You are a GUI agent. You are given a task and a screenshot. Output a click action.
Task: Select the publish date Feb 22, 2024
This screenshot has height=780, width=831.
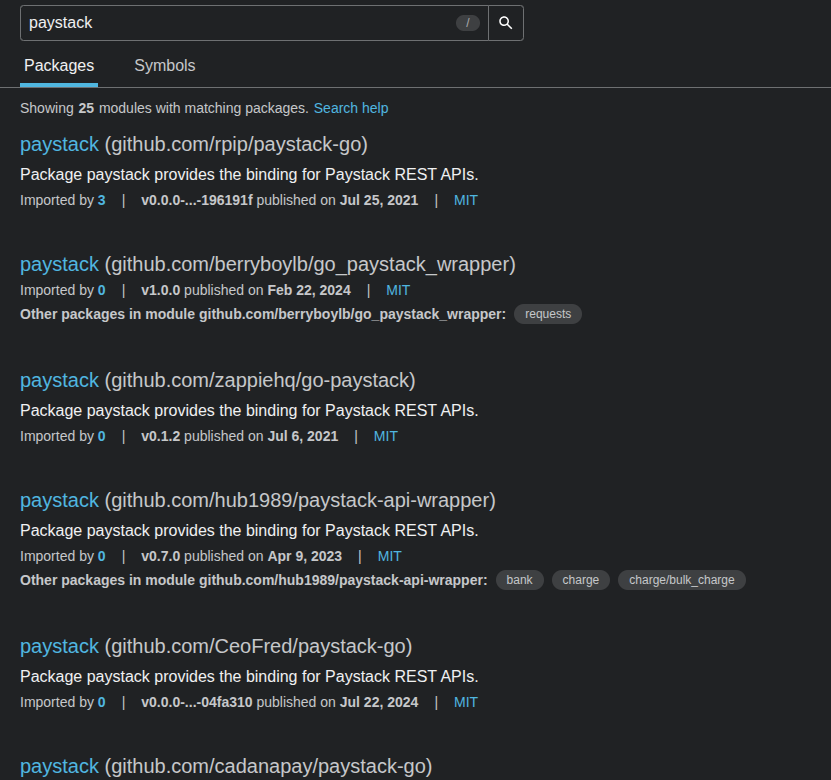(309, 290)
